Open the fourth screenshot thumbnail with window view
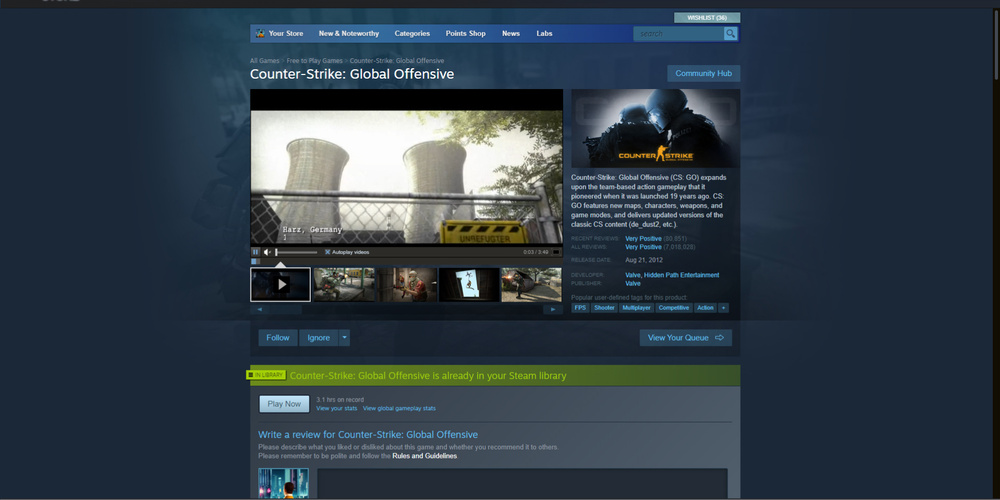The image size is (1000, 500). (469, 284)
